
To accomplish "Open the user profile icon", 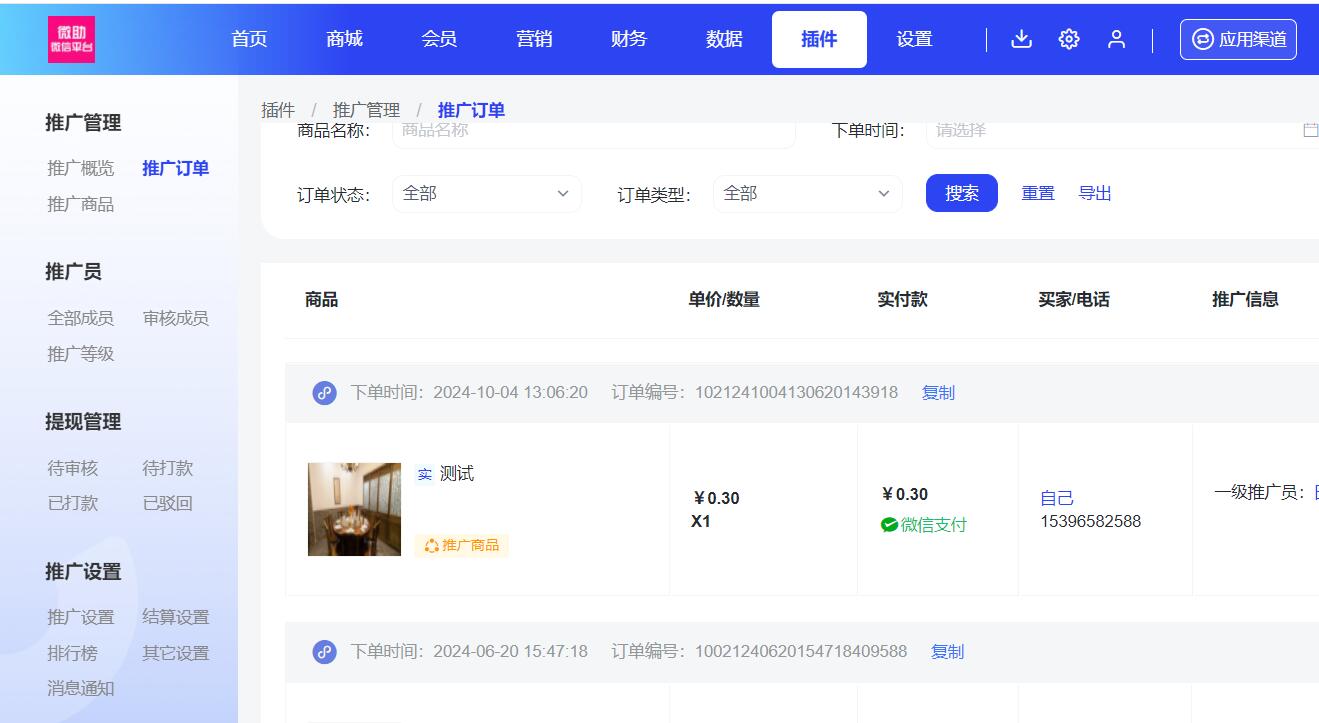I will coord(1117,39).
